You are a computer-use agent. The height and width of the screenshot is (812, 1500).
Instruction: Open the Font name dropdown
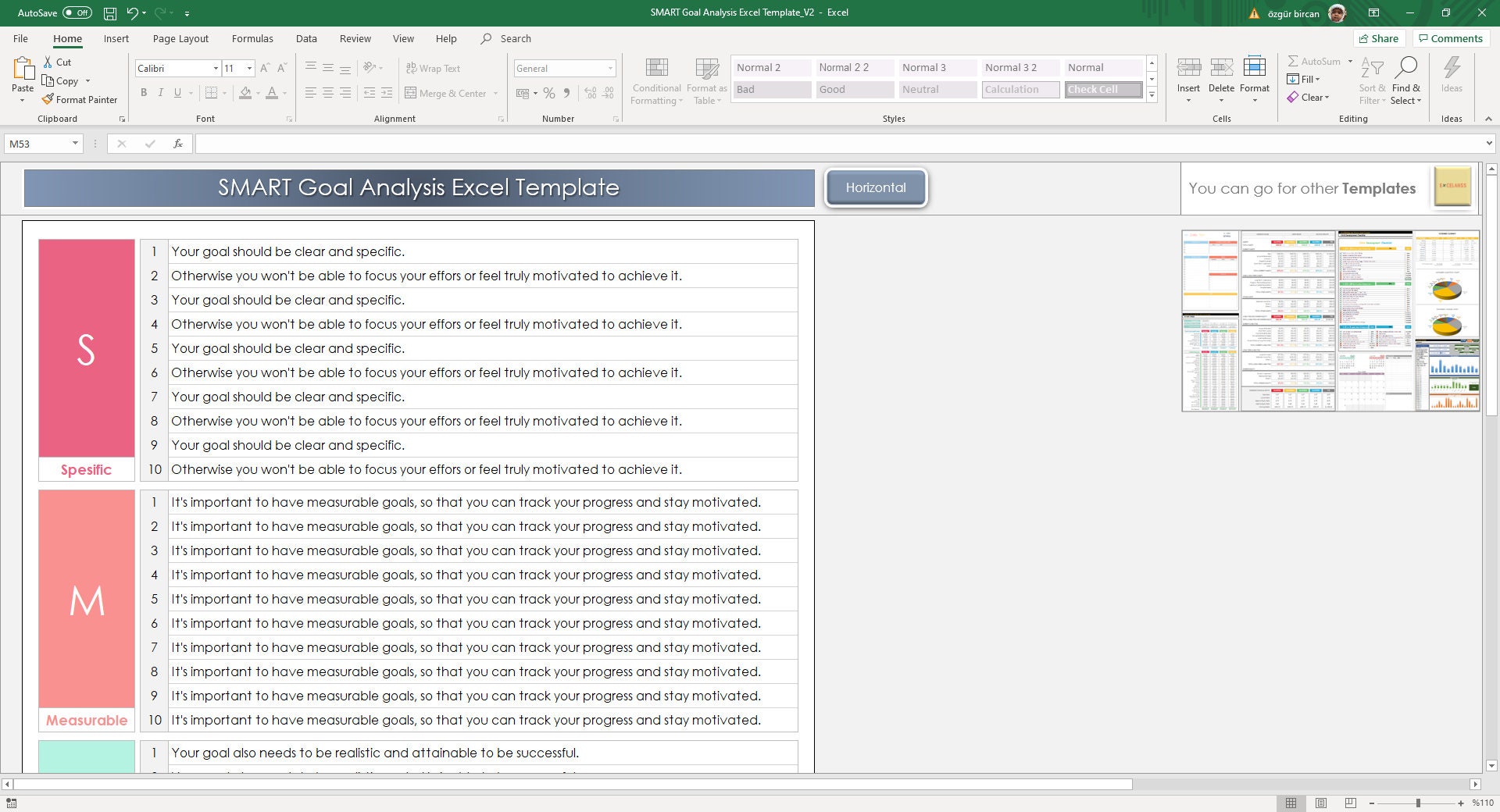coord(216,69)
